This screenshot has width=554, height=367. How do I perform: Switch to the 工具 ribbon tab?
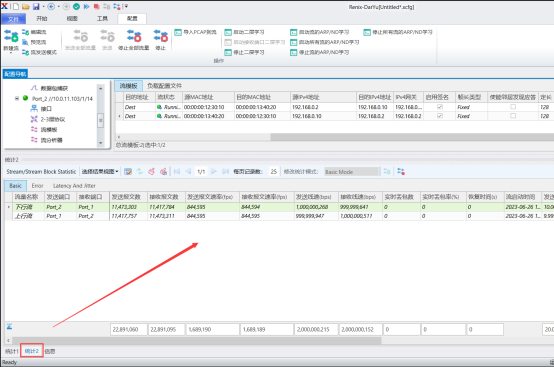click(x=102, y=18)
